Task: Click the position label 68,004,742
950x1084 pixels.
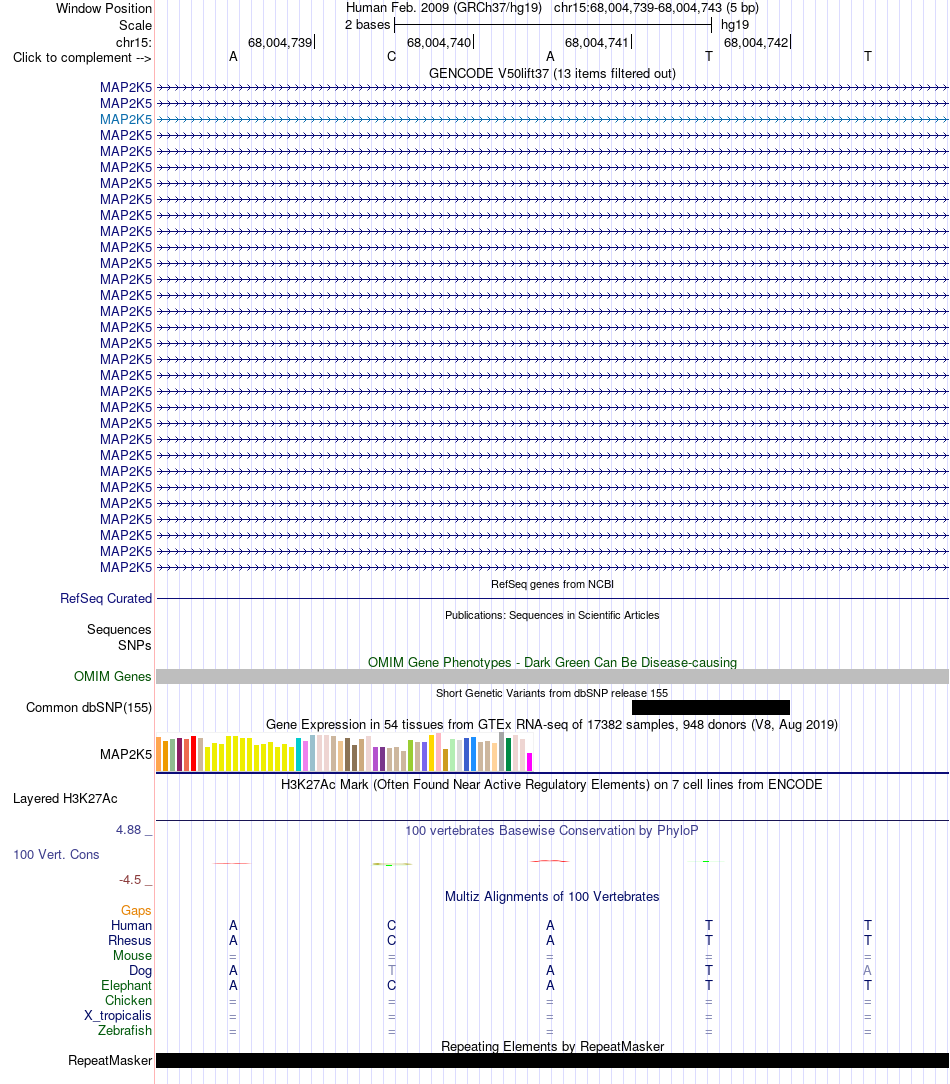Action: click(x=756, y=43)
